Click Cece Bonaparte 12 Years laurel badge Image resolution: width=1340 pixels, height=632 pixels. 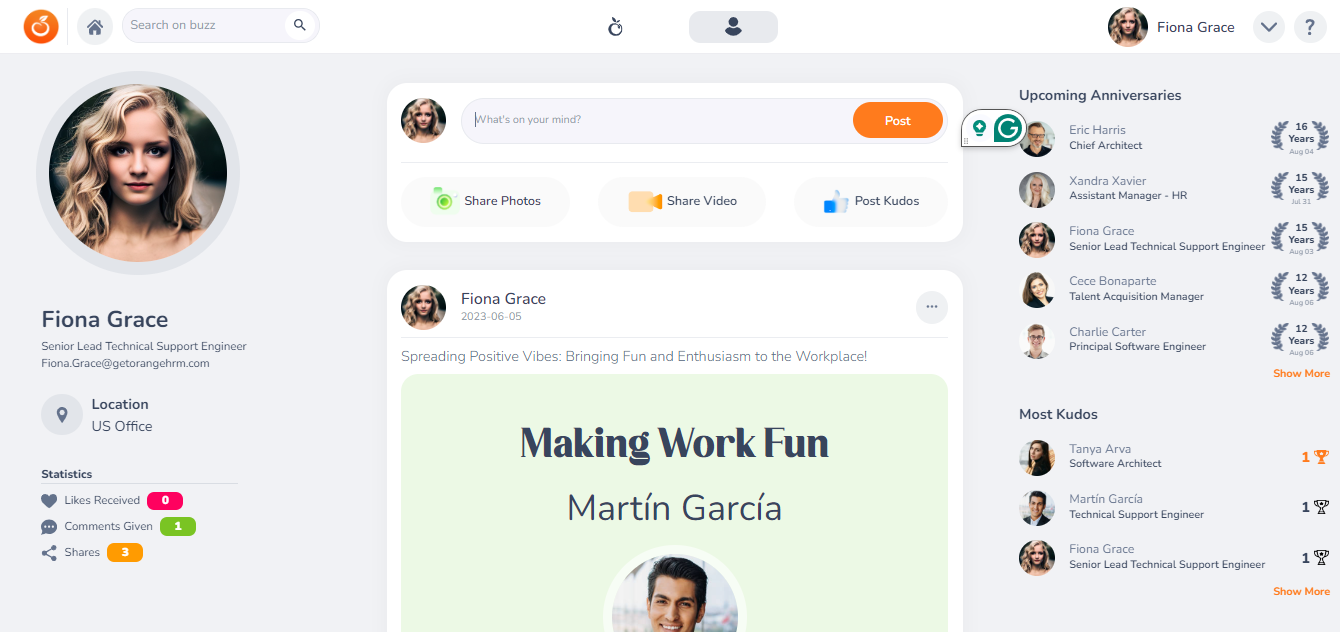1300,289
